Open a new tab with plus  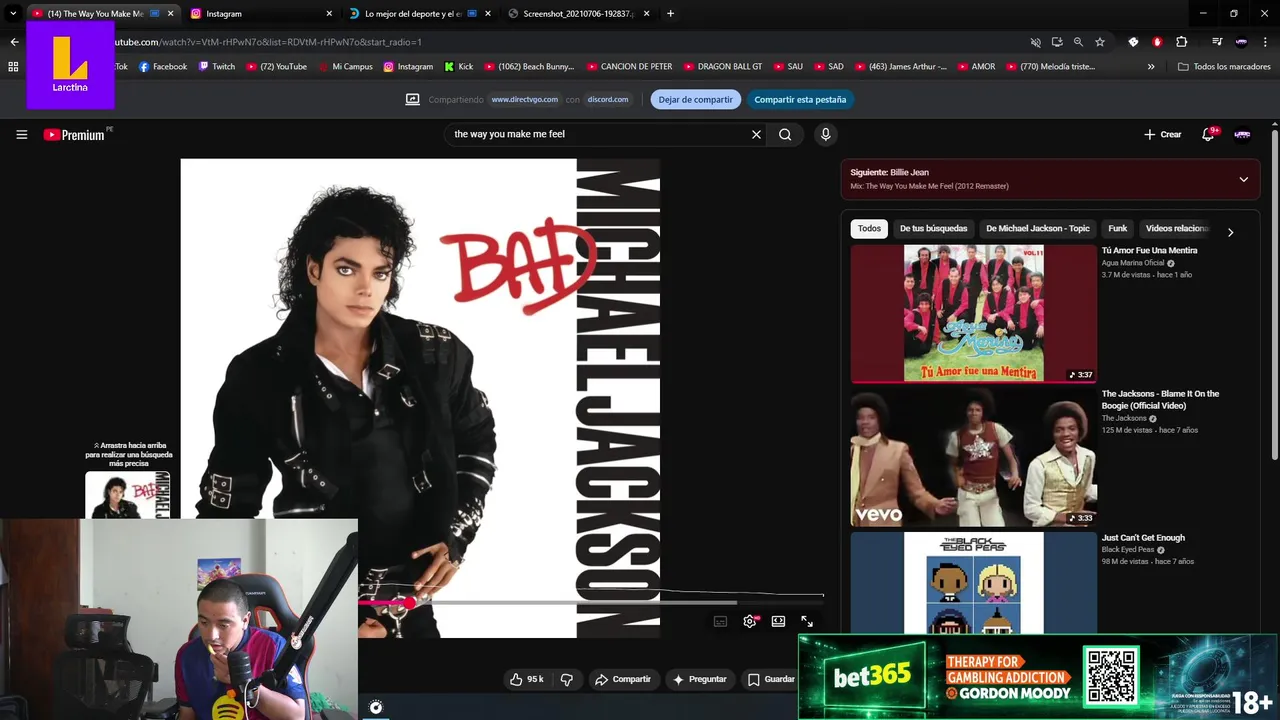pyautogui.click(x=670, y=13)
